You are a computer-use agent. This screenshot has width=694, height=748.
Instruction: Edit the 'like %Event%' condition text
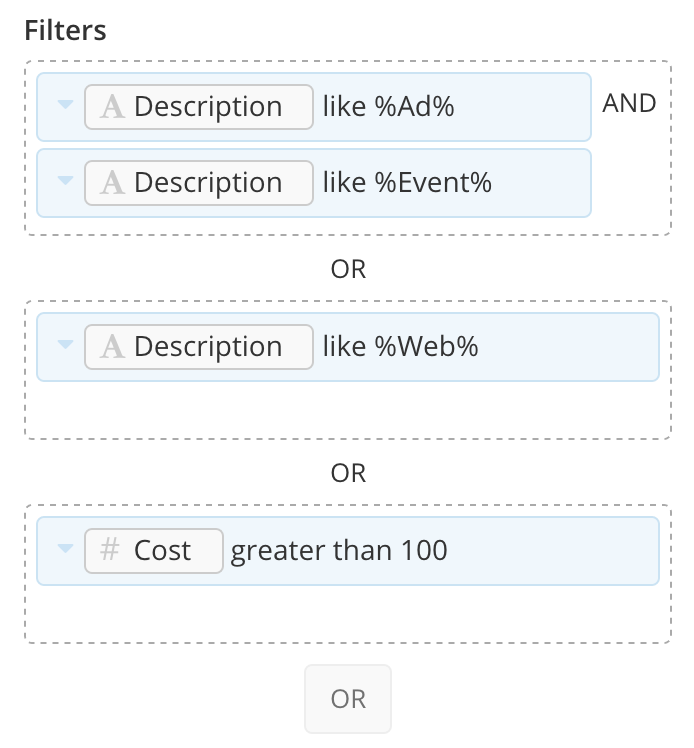point(407,183)
